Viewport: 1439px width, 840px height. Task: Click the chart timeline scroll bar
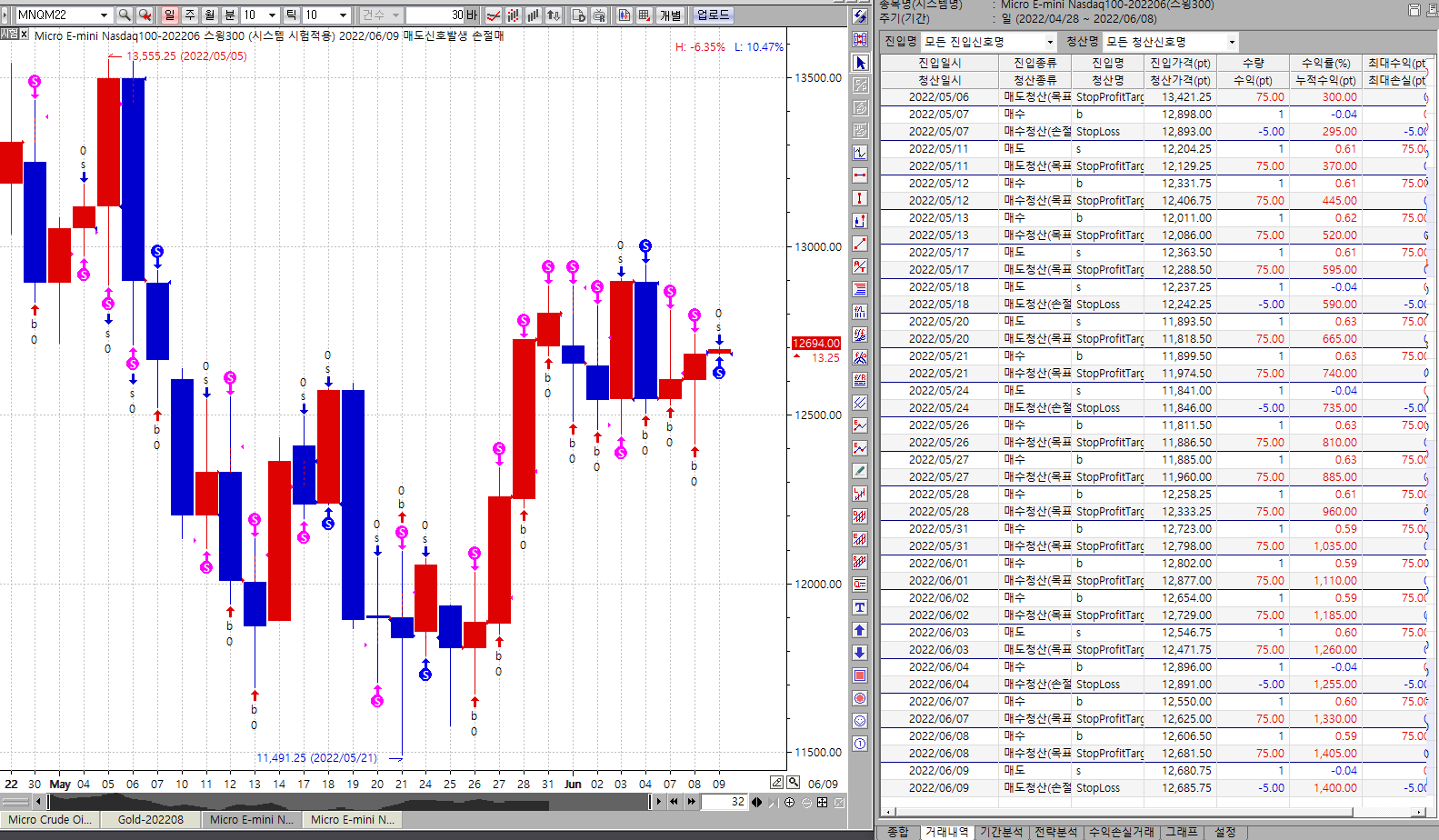[x=345, y=802]
